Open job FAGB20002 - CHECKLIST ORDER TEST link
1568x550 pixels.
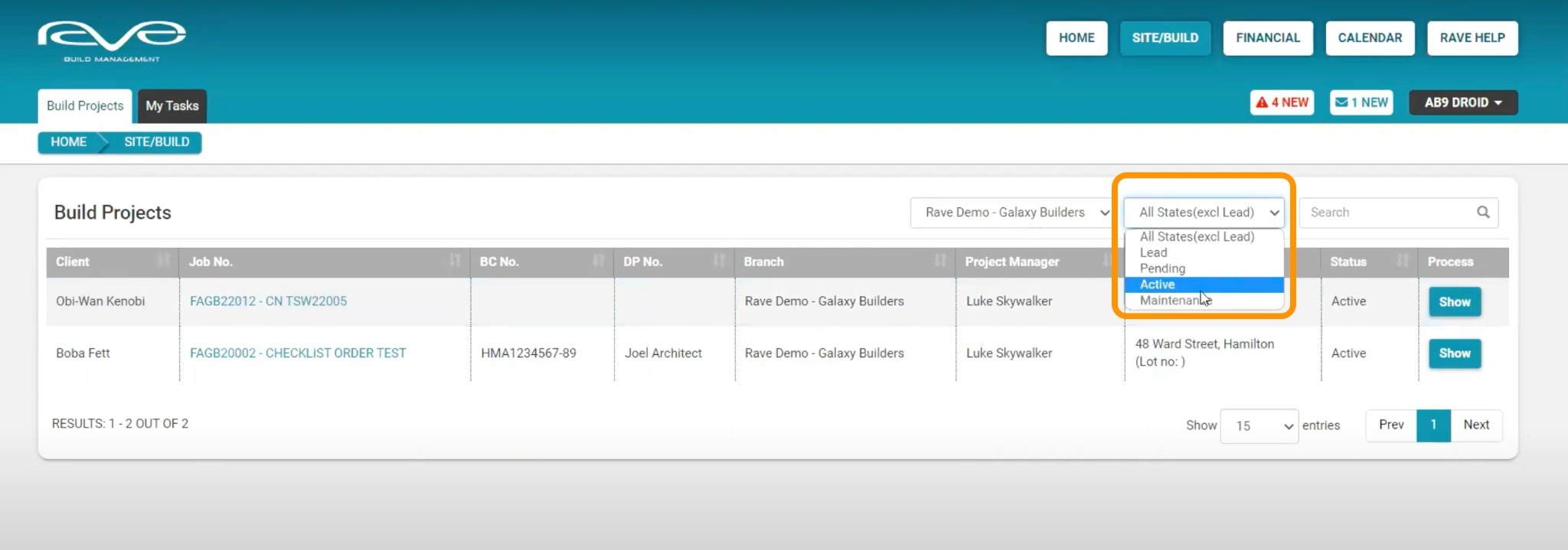(x=298, y=353)
